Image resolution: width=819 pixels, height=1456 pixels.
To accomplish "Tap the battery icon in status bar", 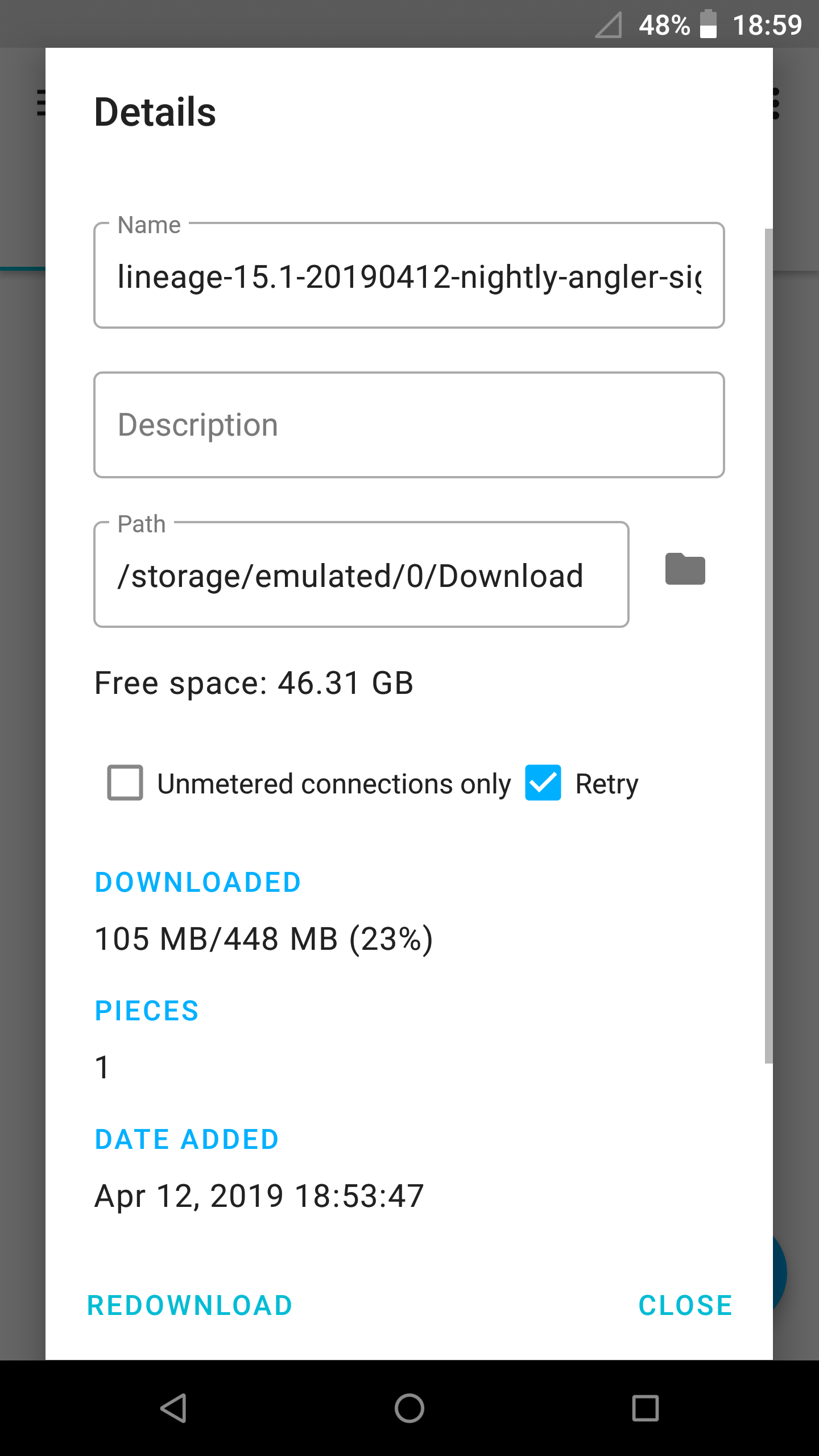I will click(x=708, y=24).
